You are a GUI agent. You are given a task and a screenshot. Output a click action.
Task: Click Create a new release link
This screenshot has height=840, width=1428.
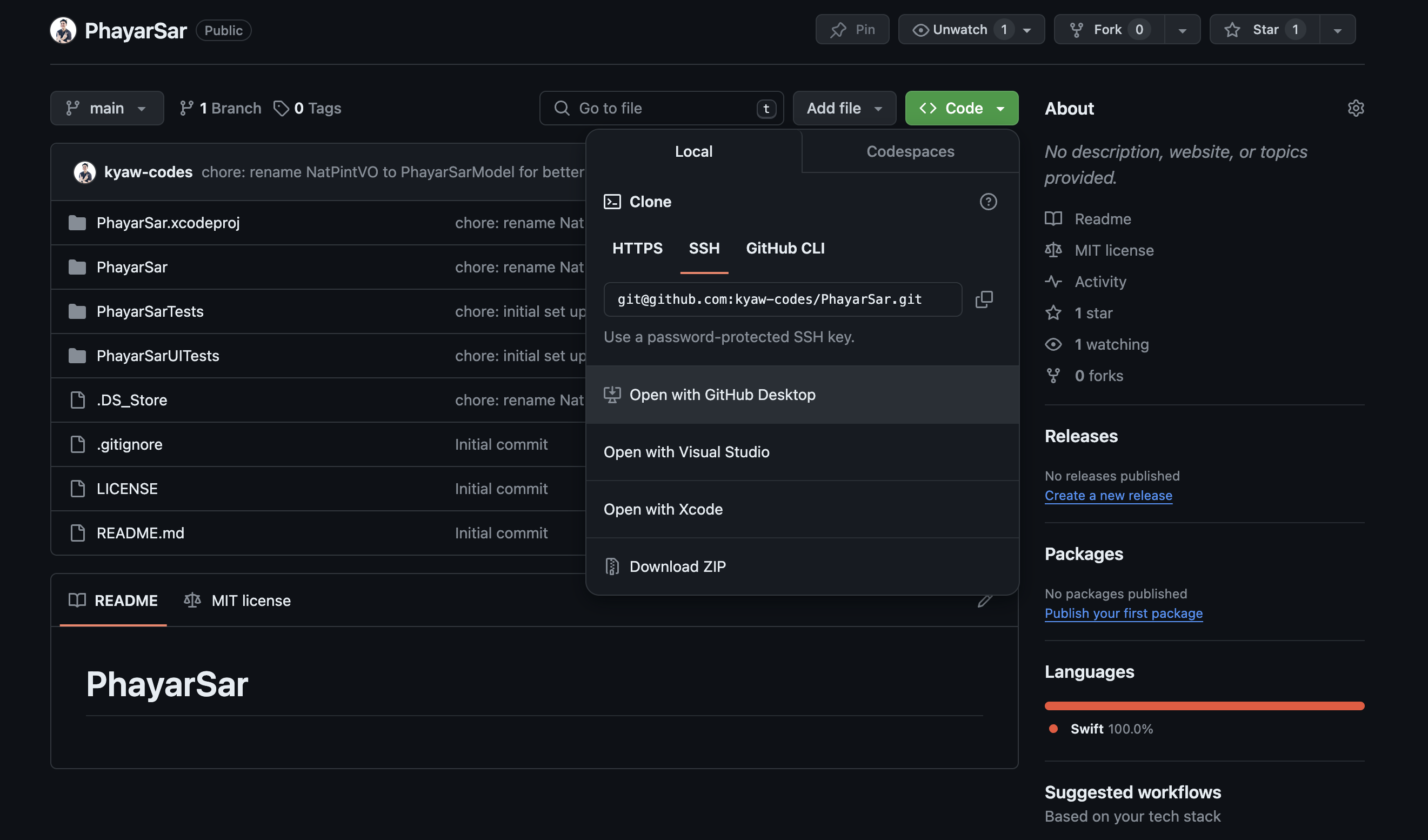point(1108,495)
